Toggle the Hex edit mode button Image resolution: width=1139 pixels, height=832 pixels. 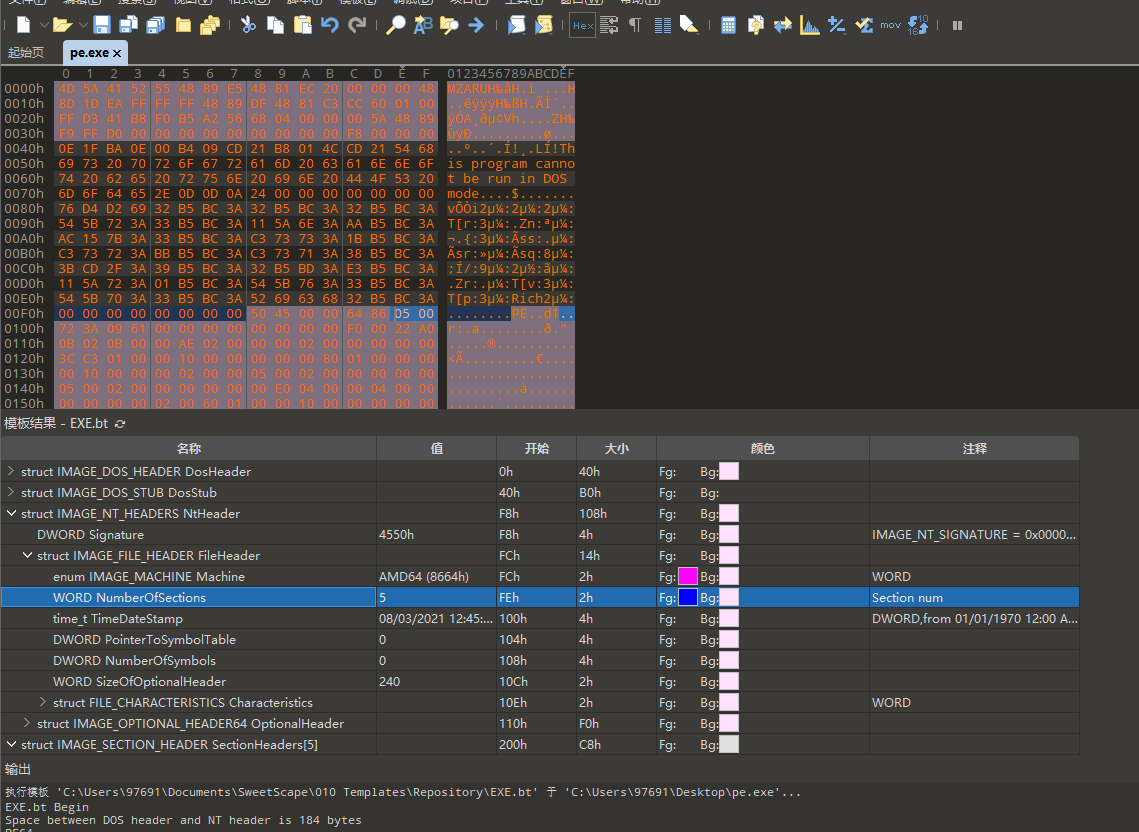(583, 25)
